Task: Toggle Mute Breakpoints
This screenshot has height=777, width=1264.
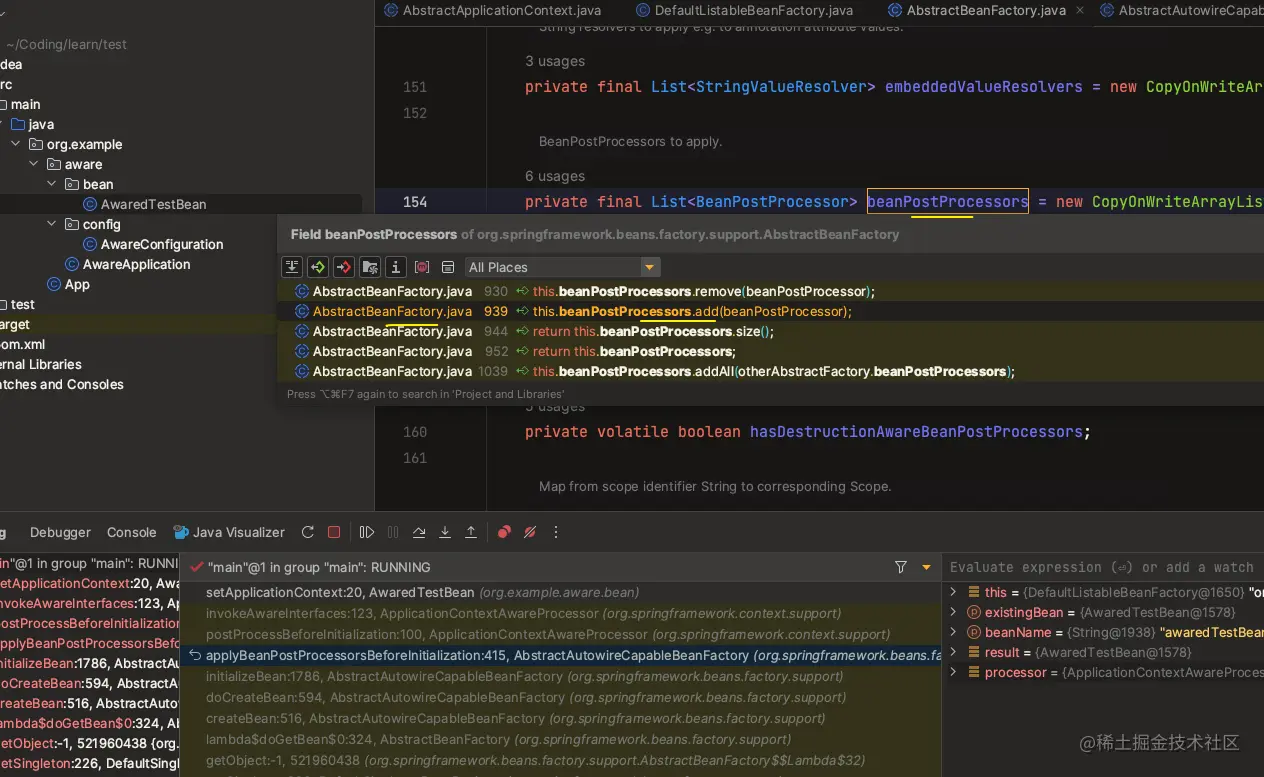Action: click(530, 532)
